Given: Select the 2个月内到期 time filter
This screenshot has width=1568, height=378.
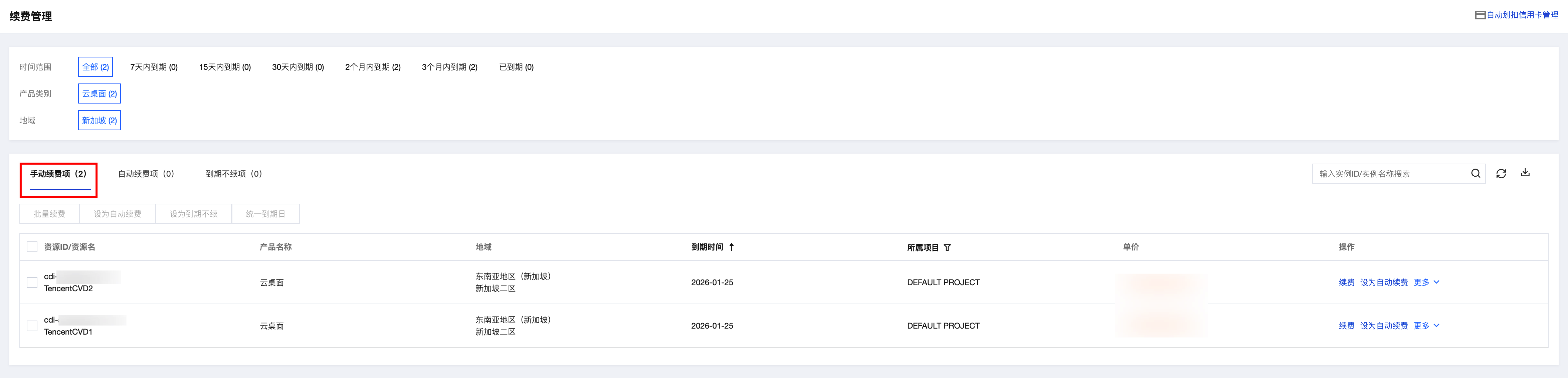Looking at the screenshot, I should (373, 67).
